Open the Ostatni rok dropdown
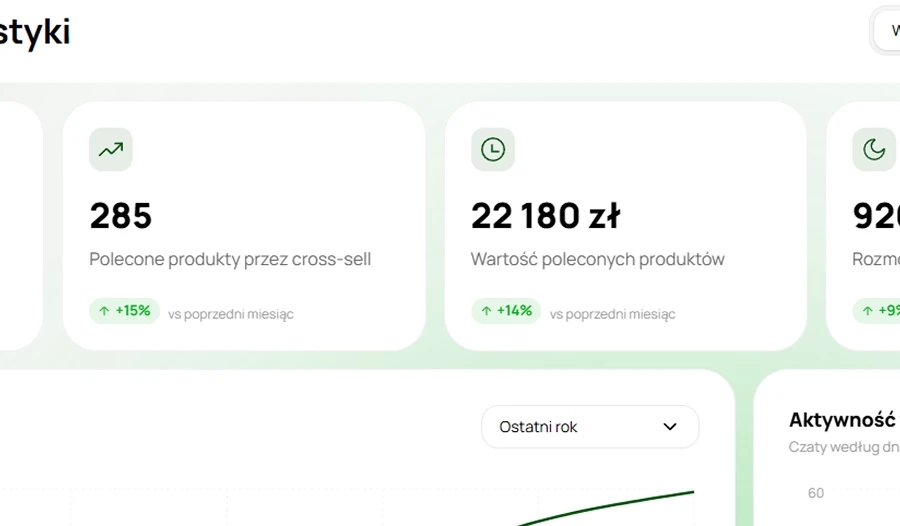The height and width of the screenshot is (526, 900). click(590, 427)
